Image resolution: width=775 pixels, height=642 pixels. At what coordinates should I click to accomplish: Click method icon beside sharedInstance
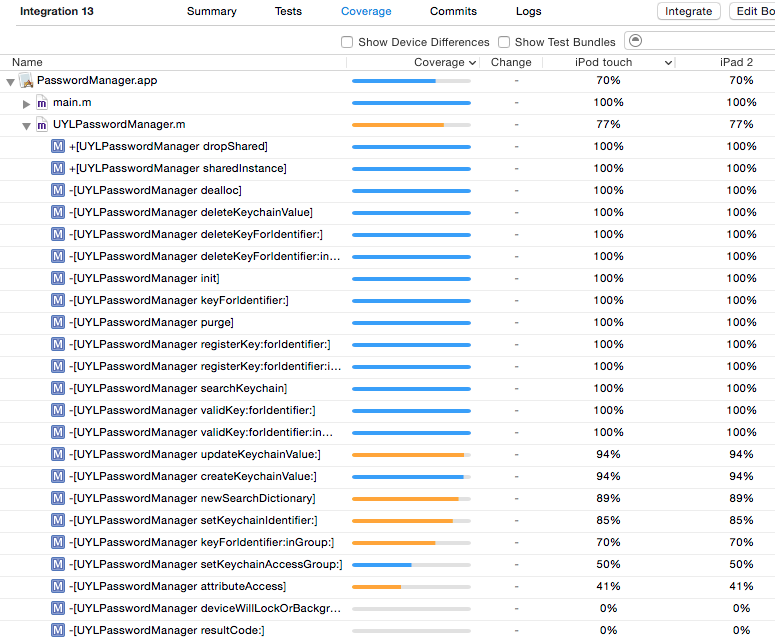(x=58, y=168)
